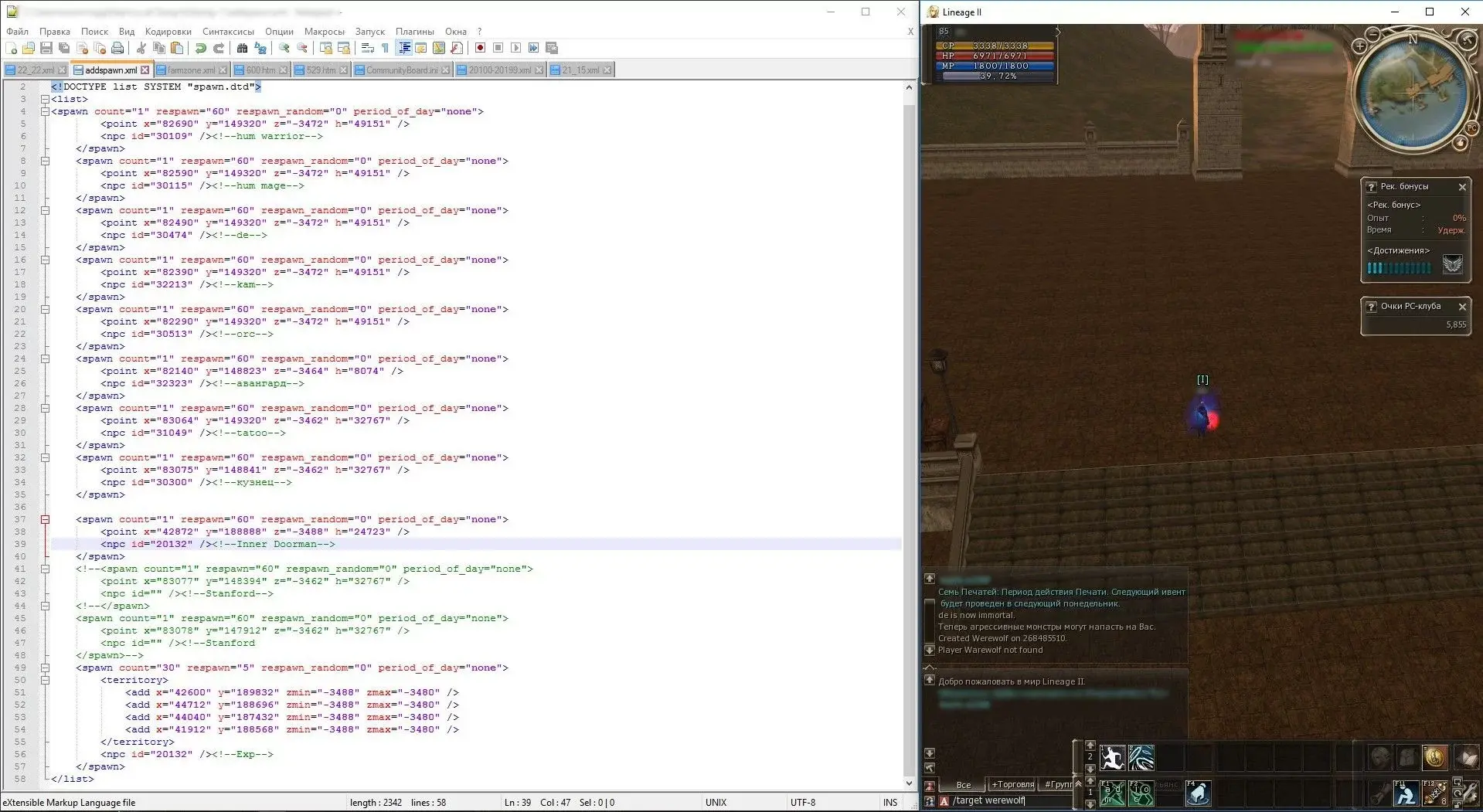This screenshot has height=812, width=1483.
Task: Switch to the 22_22.xml tab
Action: pos(36,70)
